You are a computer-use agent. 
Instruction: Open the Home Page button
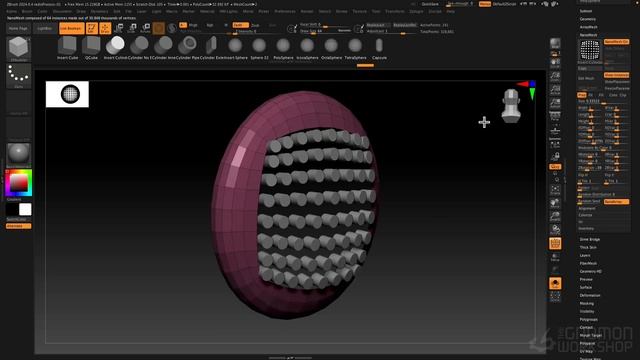pos(18,28)
